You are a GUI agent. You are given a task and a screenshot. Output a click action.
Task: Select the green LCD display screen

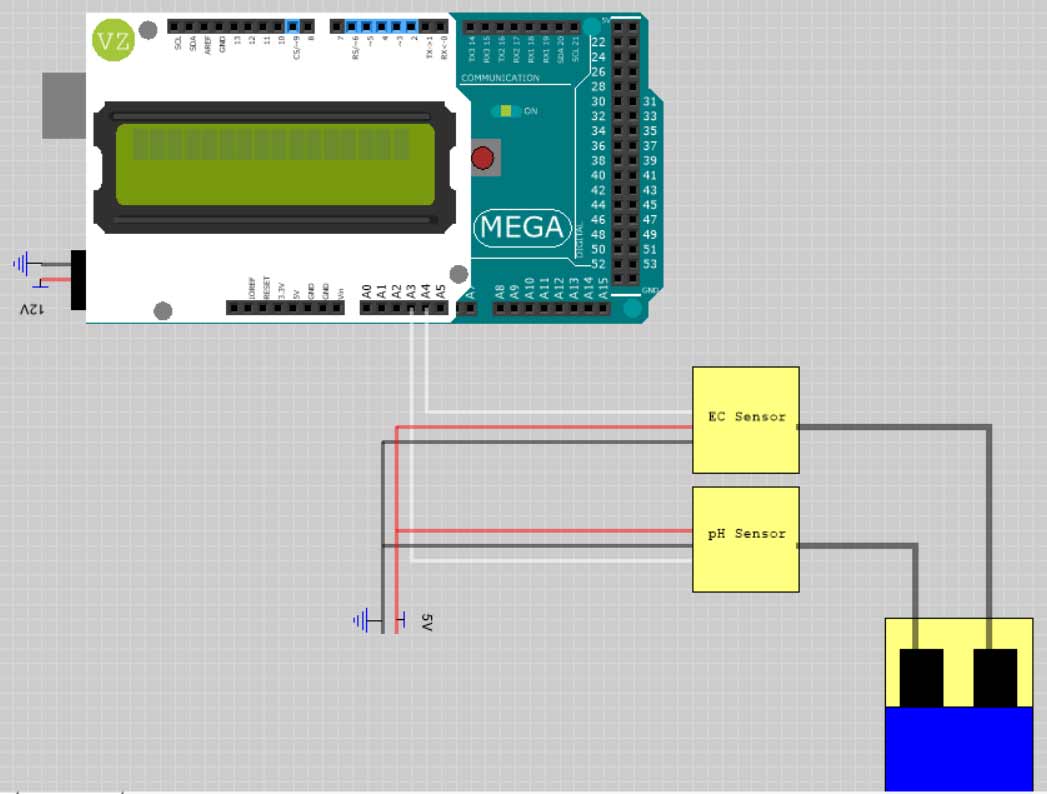[x=275, y=165]
